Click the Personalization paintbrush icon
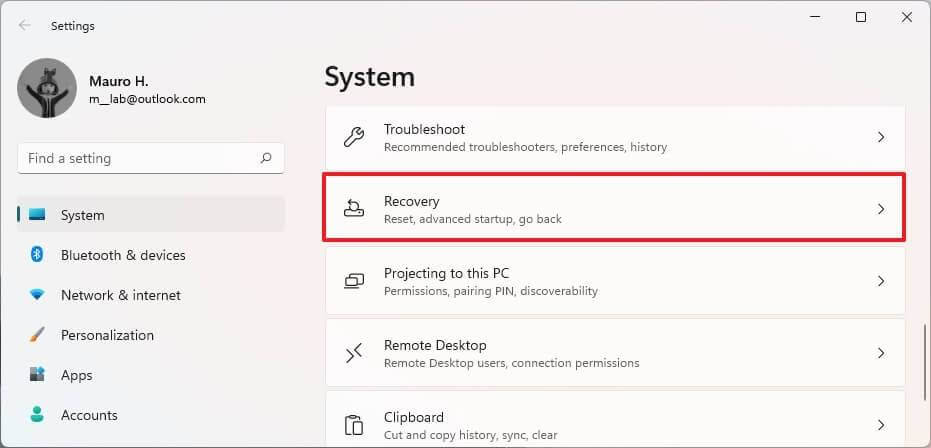The height and width of the screenshot is (448, 931). pyautogui.click(x=37, y=335)
